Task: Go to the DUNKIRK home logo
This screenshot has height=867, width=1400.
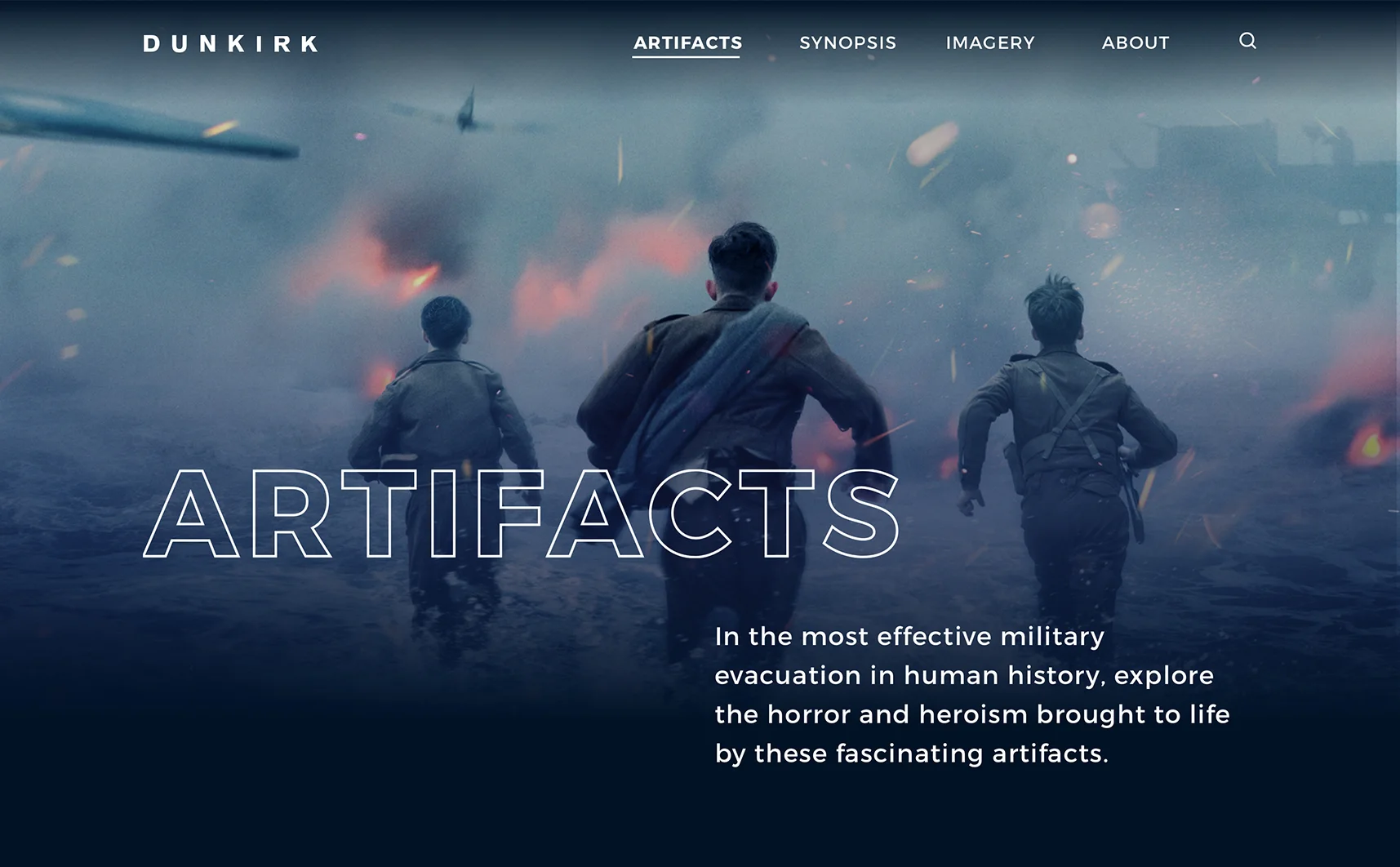Action: click(231, 43)
